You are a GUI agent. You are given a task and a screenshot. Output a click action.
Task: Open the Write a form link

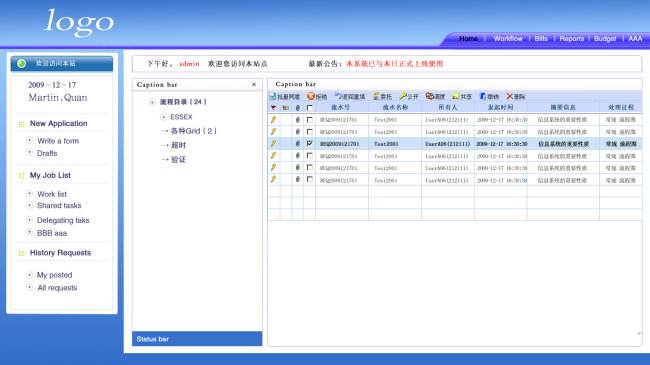click(x=58, y=141)
